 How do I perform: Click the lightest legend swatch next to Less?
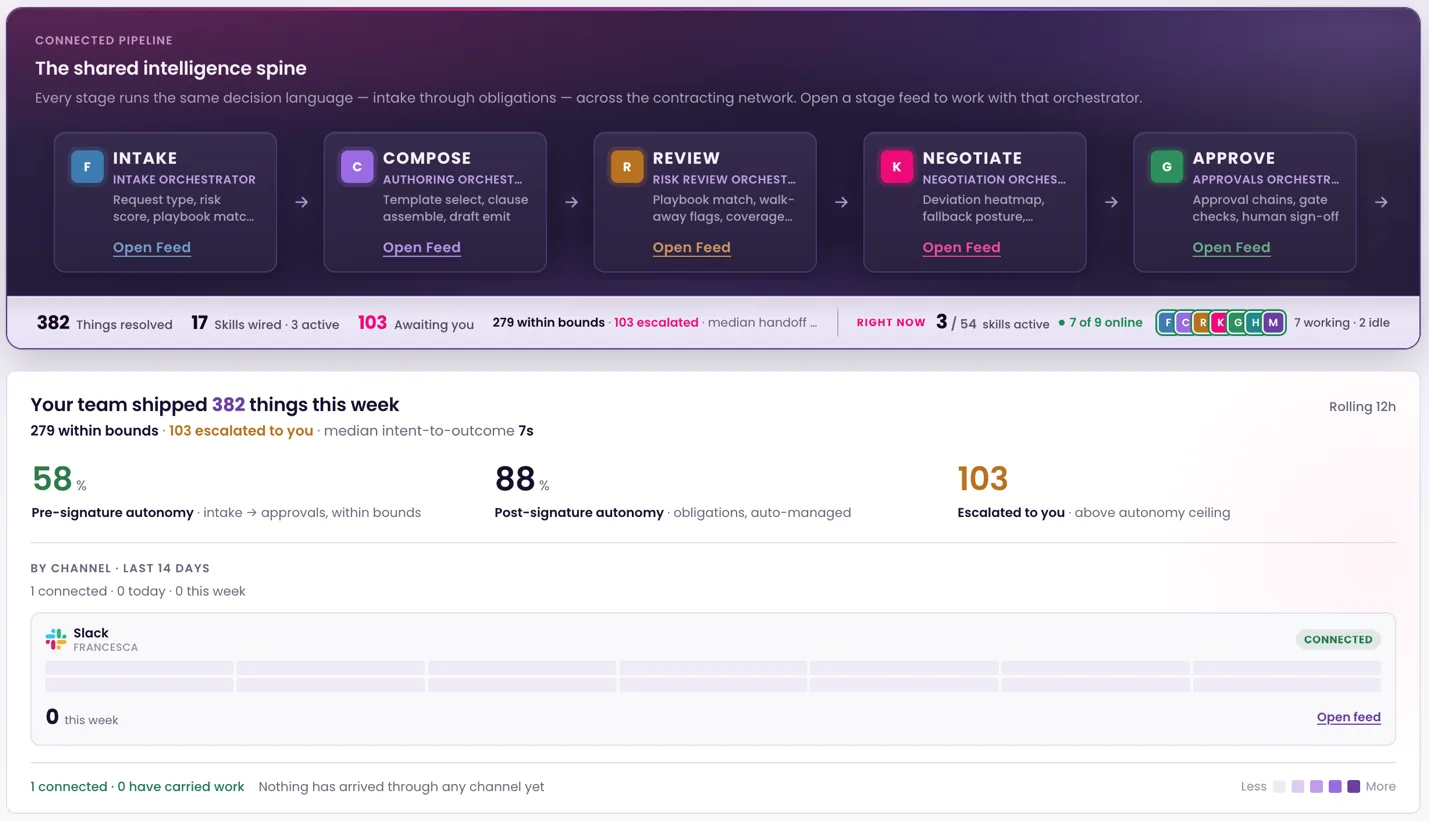pyautogui.click(x=1279, y=787)
